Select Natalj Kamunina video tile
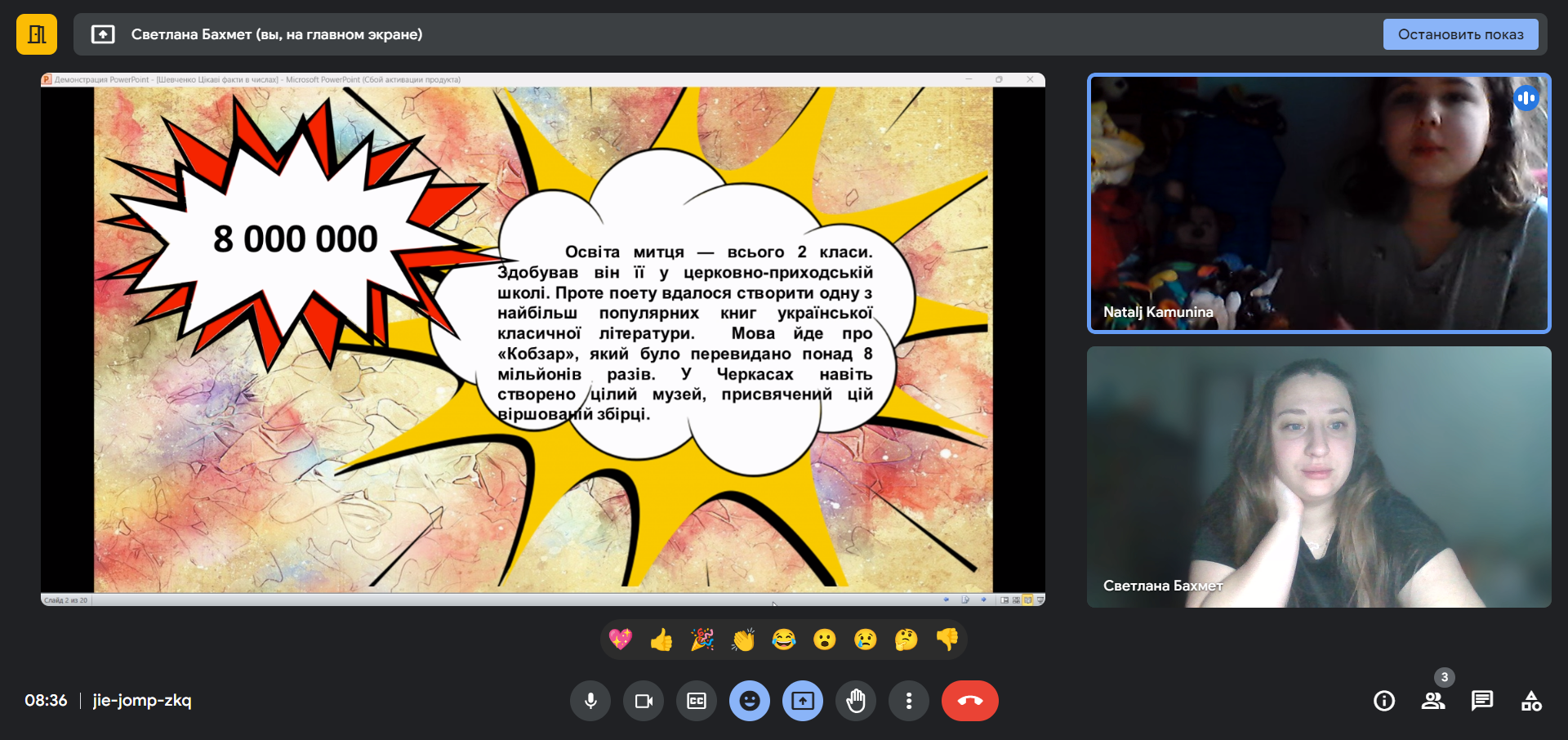Viewport: 1568px width, 740px height. tap(1319, 203)
